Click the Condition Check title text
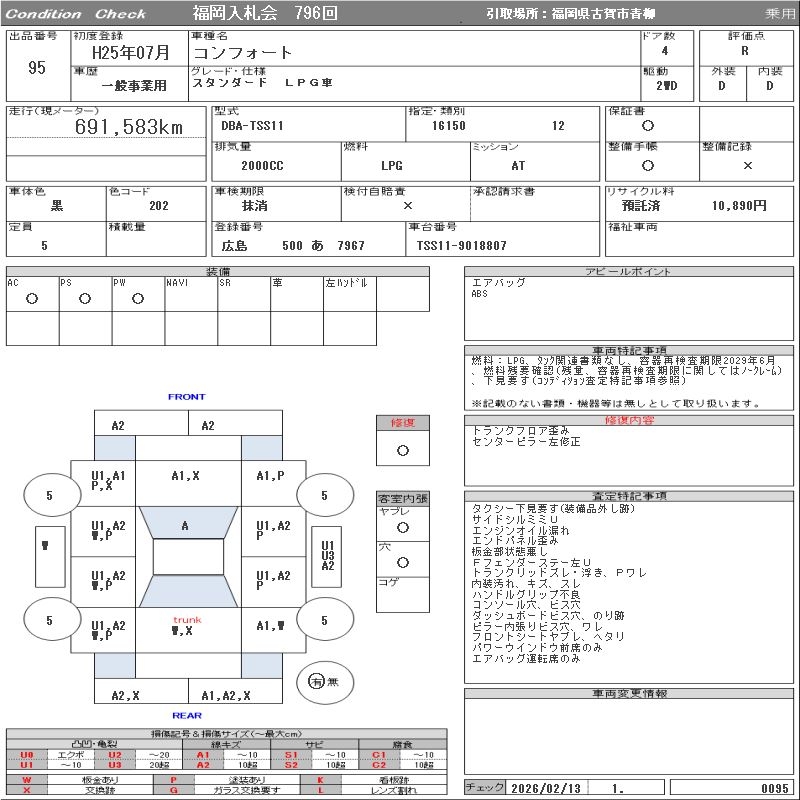The image size is (800, 800). [76, 14]
